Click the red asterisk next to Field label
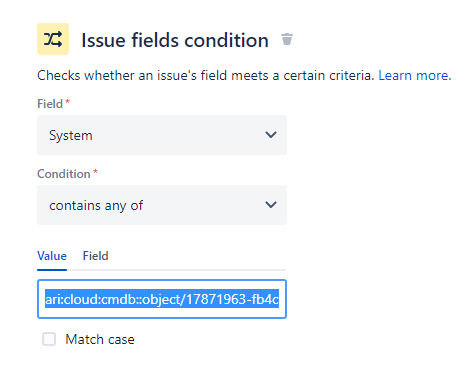This screenshot has width=472, height=391. 67,101
